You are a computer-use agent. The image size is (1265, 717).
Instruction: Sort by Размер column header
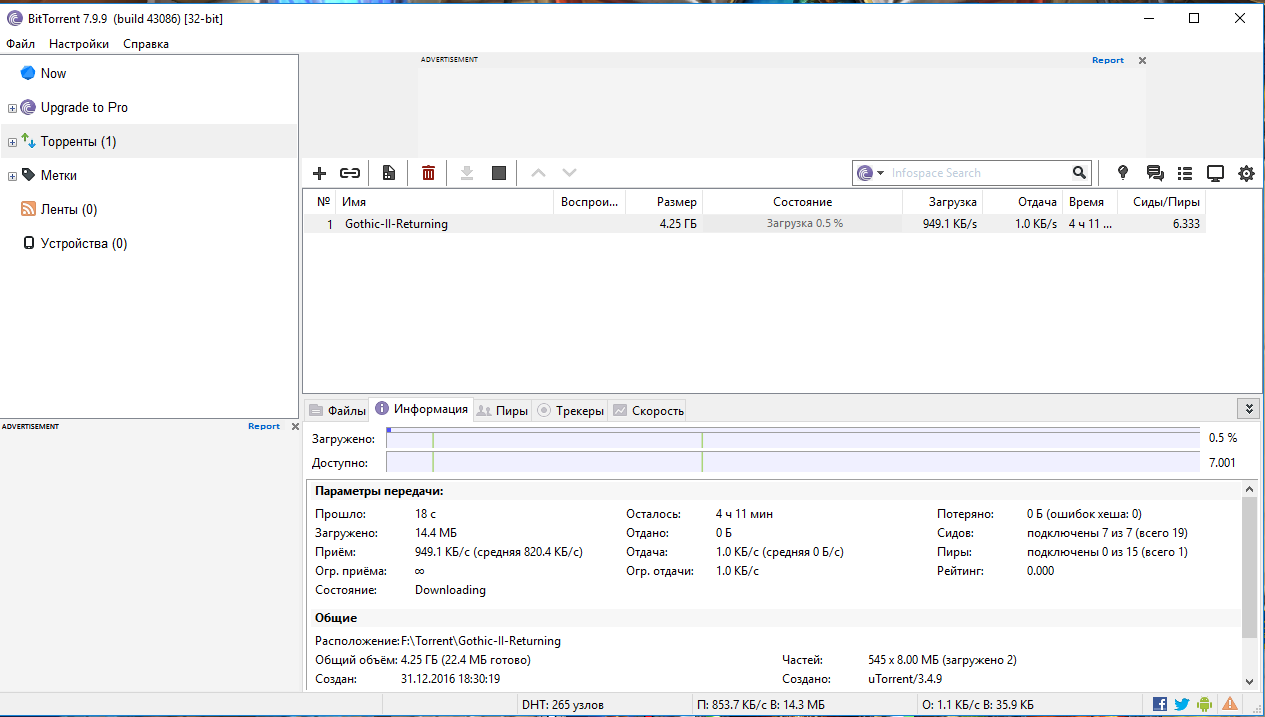tap(663, 202)
